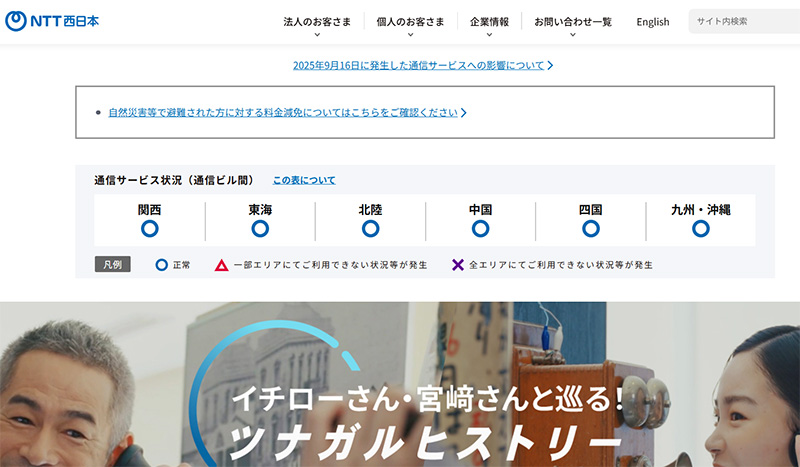The image size is (800, 467).
Task: Click the blue circle 正常 legend icon
Action: point(162,265)
